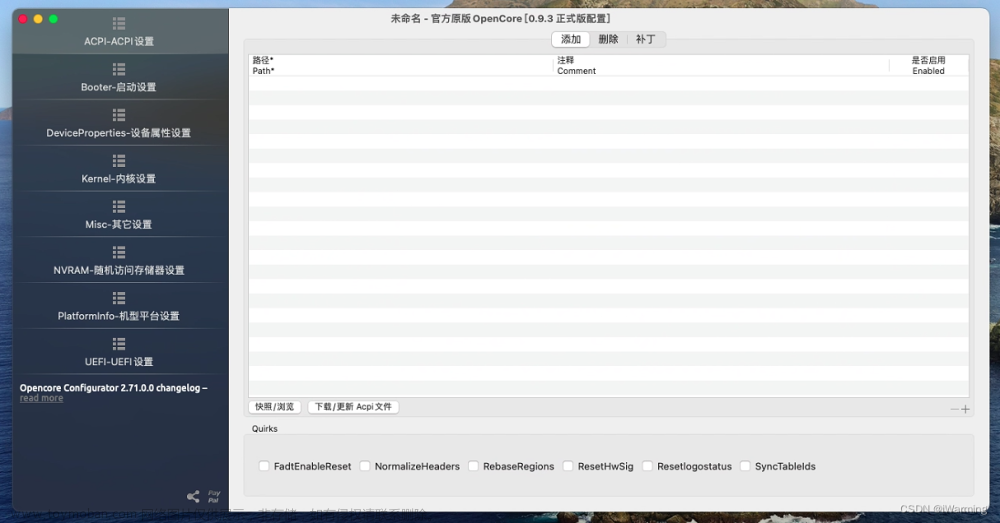Enable the FadtEnableReset quirk
The height and width of the screenshot is (523, 1000).
[x=264, y=466]
